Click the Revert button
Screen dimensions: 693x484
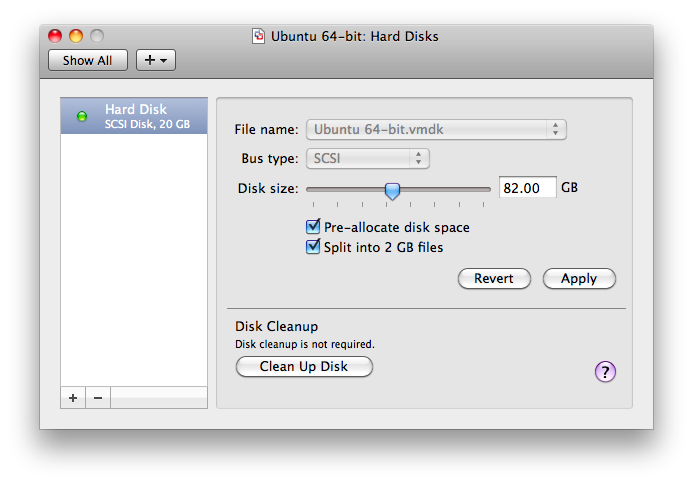(x=494, y=278)
